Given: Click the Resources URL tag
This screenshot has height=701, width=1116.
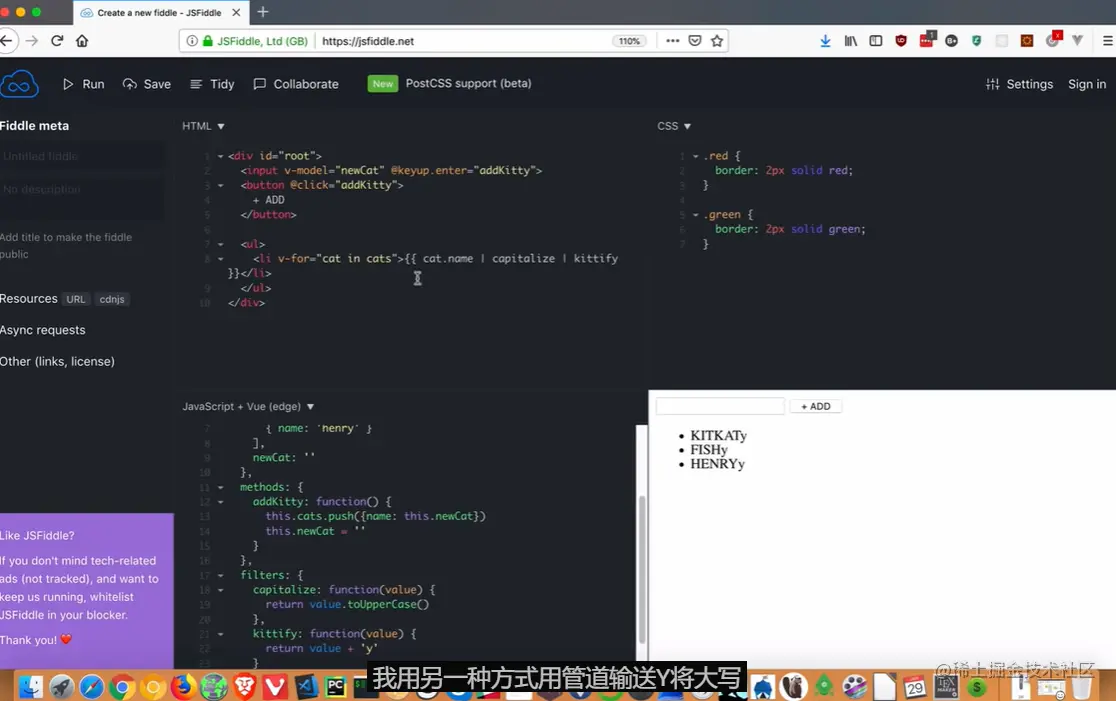Looking at the screenshot, I should pos(75,299).
